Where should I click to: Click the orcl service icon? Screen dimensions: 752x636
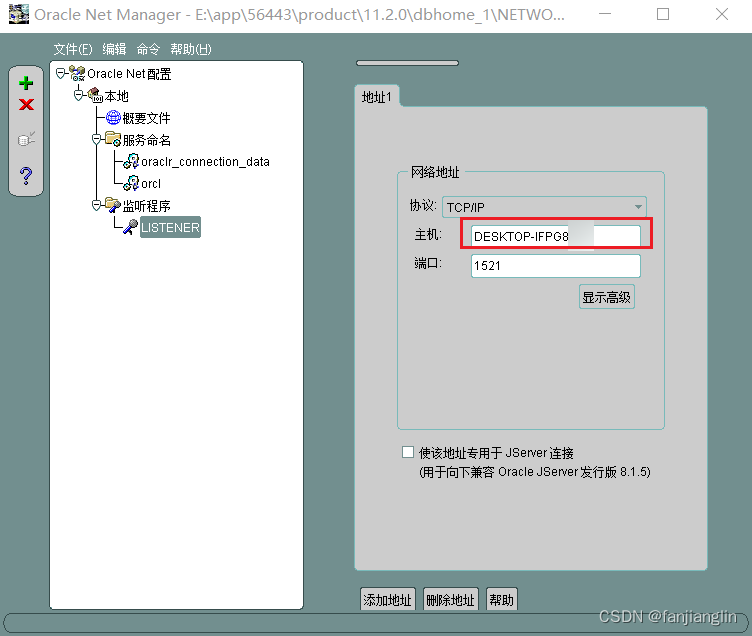pos(131,183)
